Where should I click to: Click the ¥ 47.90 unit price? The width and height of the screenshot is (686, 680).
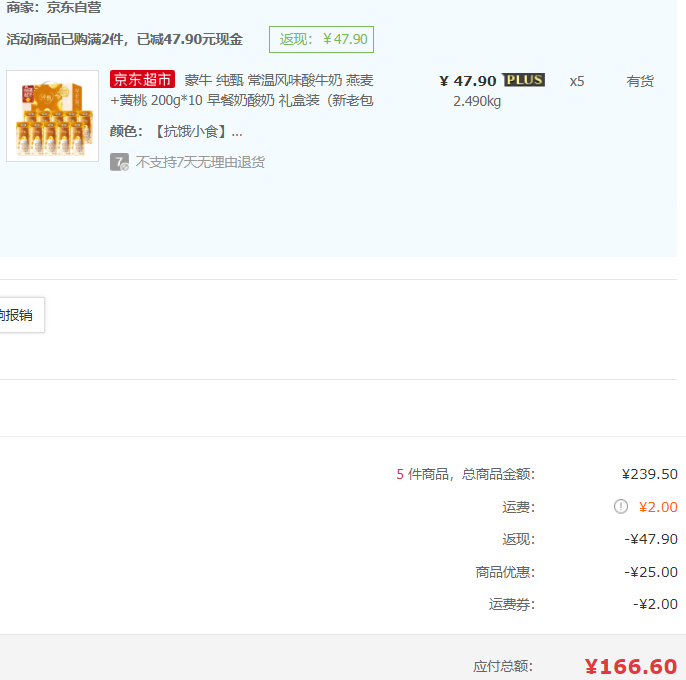pos(468,81)
